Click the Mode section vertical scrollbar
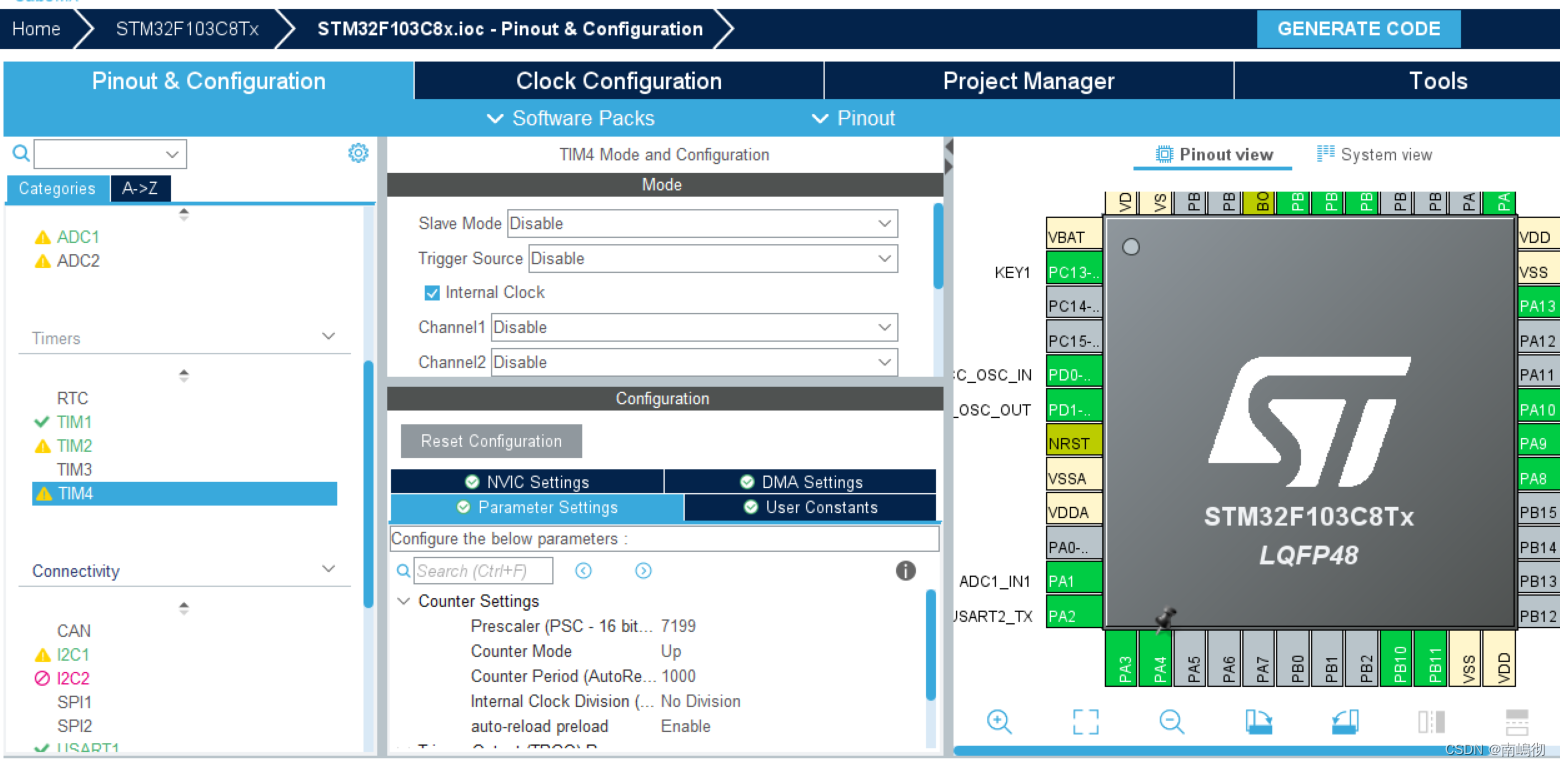This screenshot has width=1560, height=766. point(938,246)
